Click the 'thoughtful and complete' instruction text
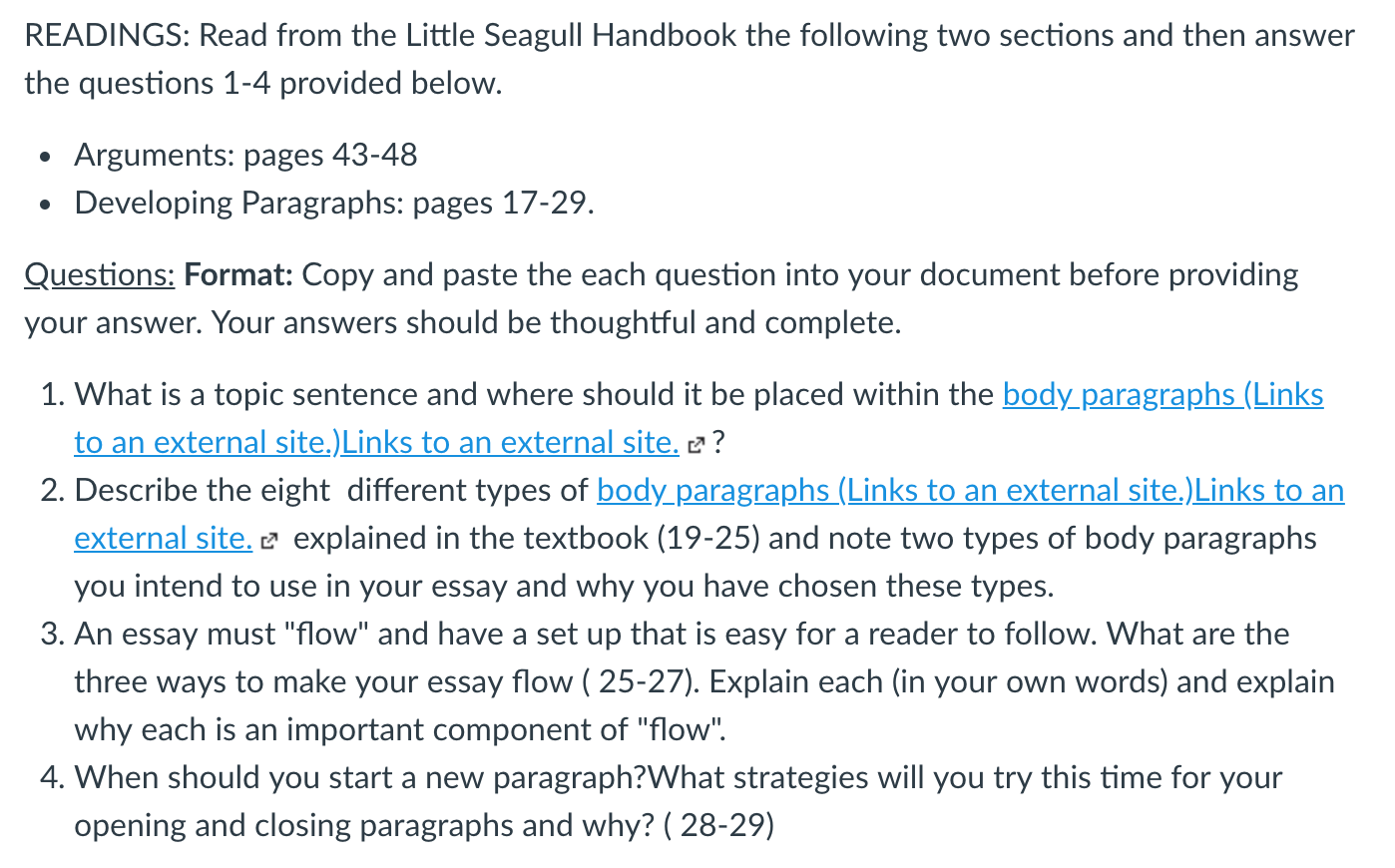 (x=724, y=322)
